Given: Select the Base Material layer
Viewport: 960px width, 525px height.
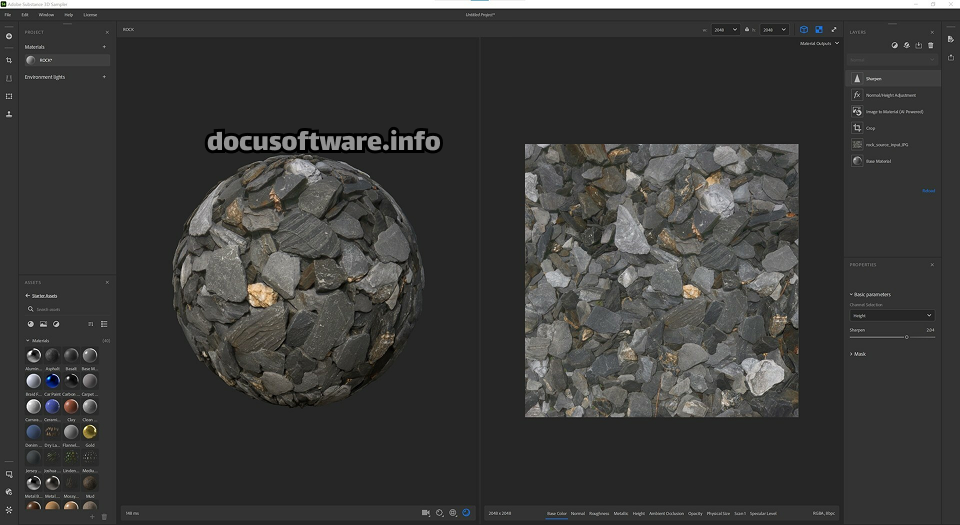Looking at the screenshot, I should click(893, 161).
